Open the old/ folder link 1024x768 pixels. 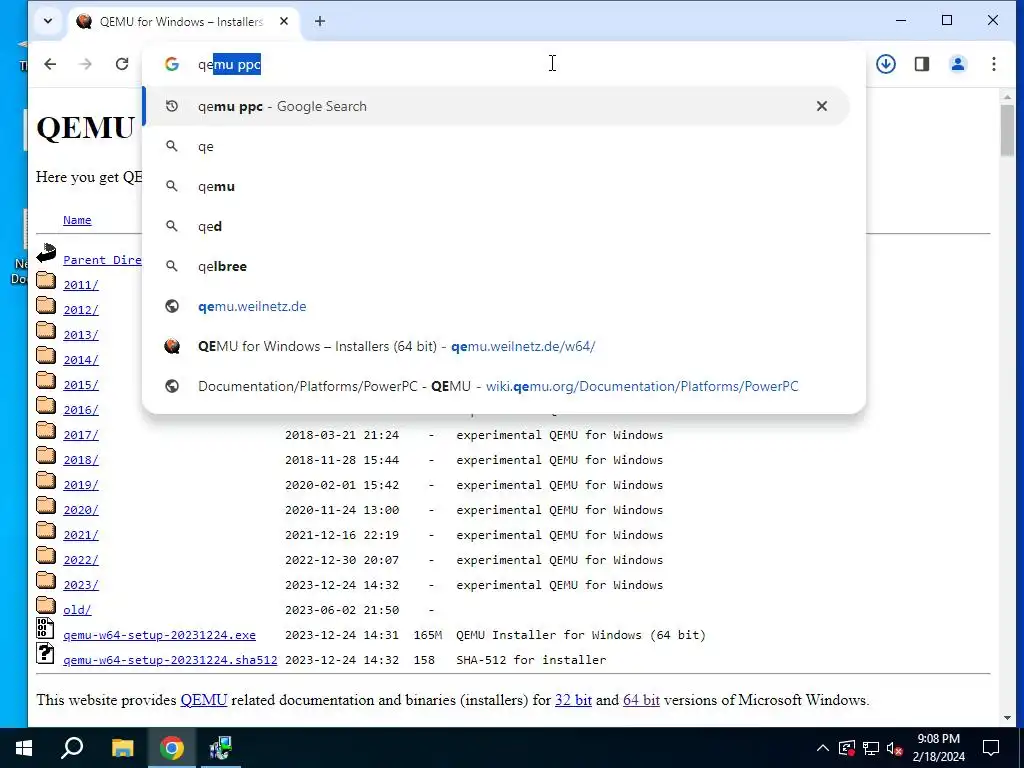click(x=77, y=610)
